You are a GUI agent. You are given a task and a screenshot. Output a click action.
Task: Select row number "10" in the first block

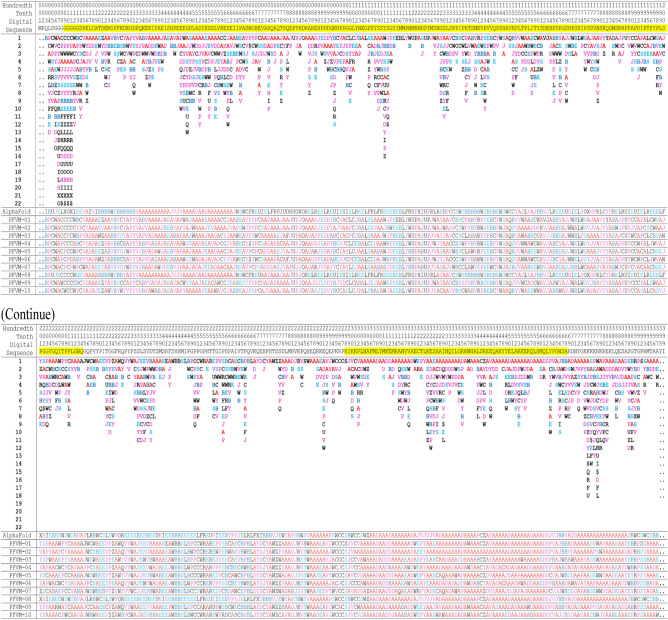(x=18, y=109)
